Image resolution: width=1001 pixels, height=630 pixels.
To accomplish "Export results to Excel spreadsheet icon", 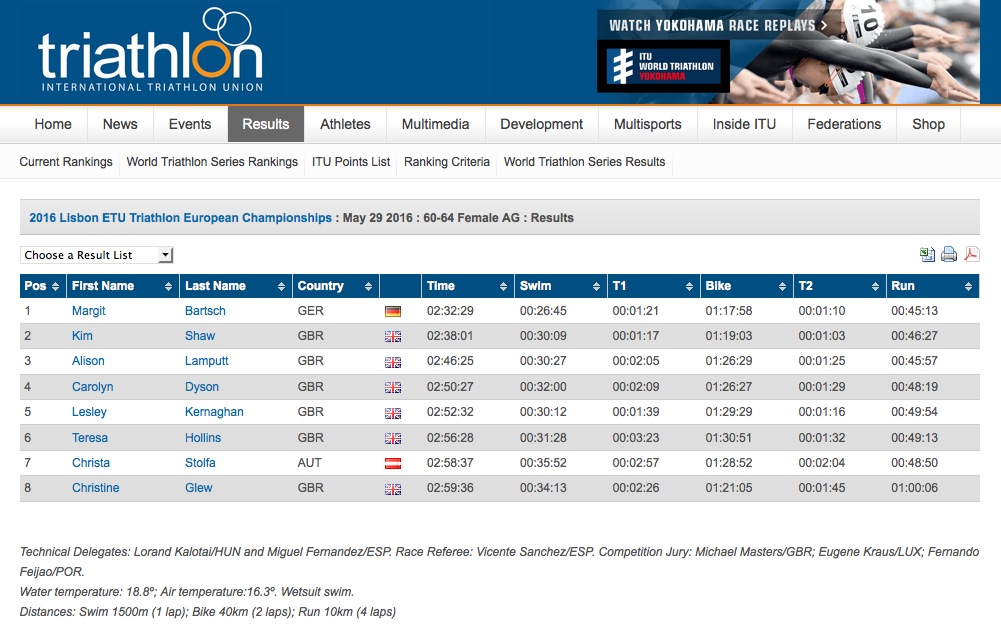I will click(x=928, y=255).
